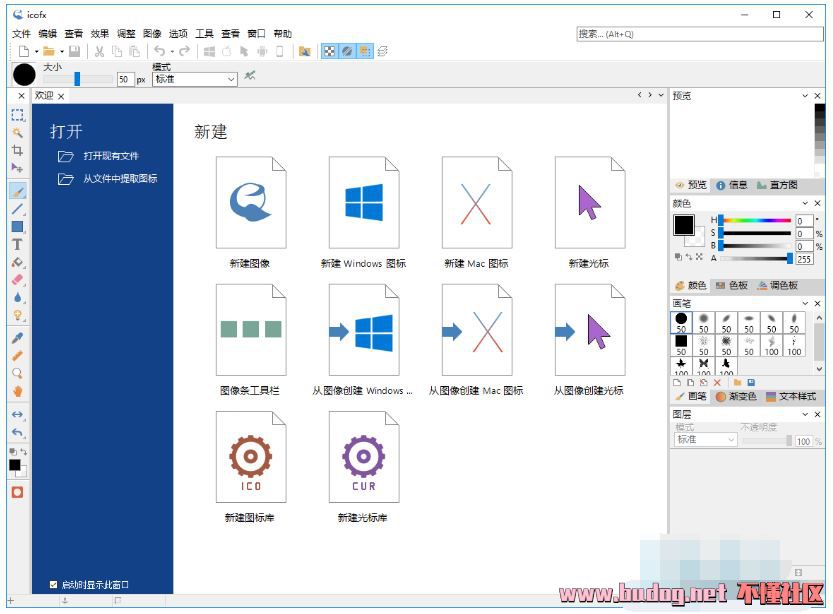Open the 帮助 menu
Image resolution: width=833 pixels, height=614 pixels.
(x=283, y=34)
